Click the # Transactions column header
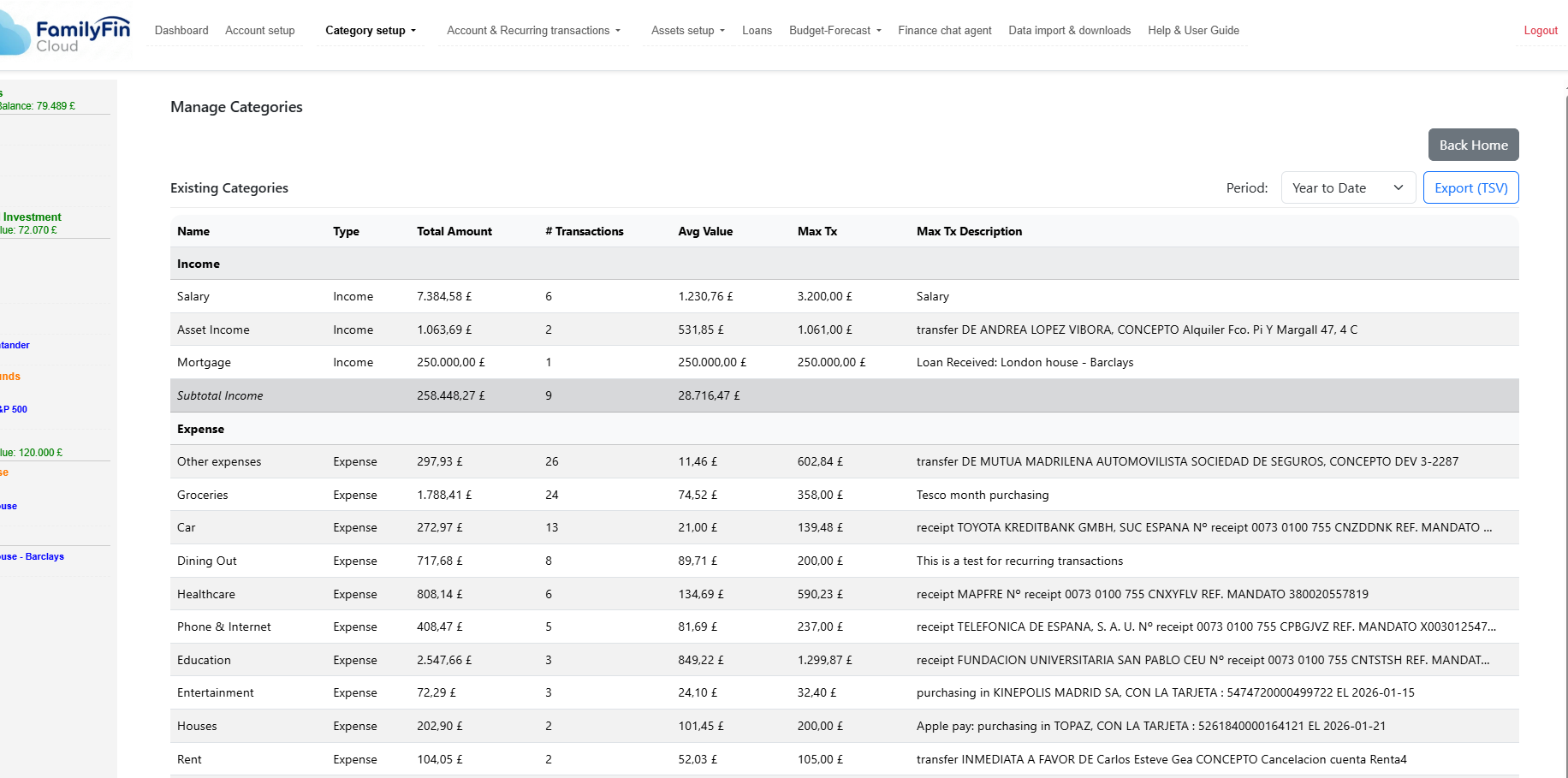The height and width of the screenshot is (778, 1568). 585,231
